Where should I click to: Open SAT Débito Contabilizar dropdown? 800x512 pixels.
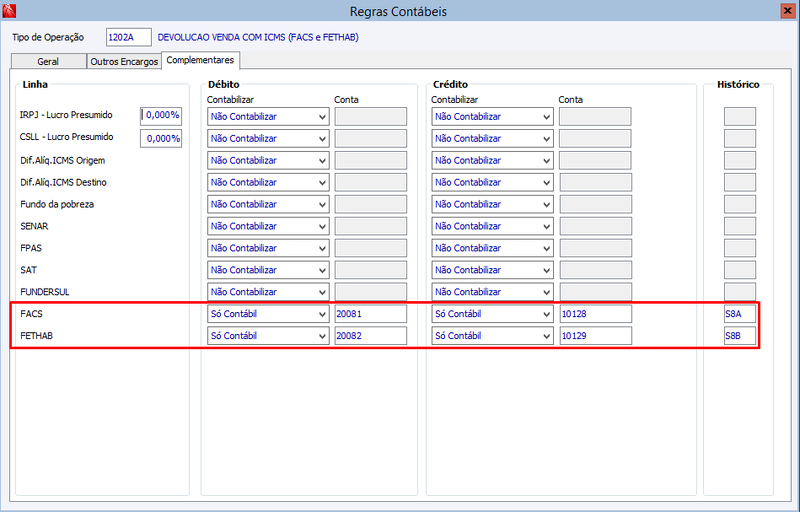tap(268, 270)
